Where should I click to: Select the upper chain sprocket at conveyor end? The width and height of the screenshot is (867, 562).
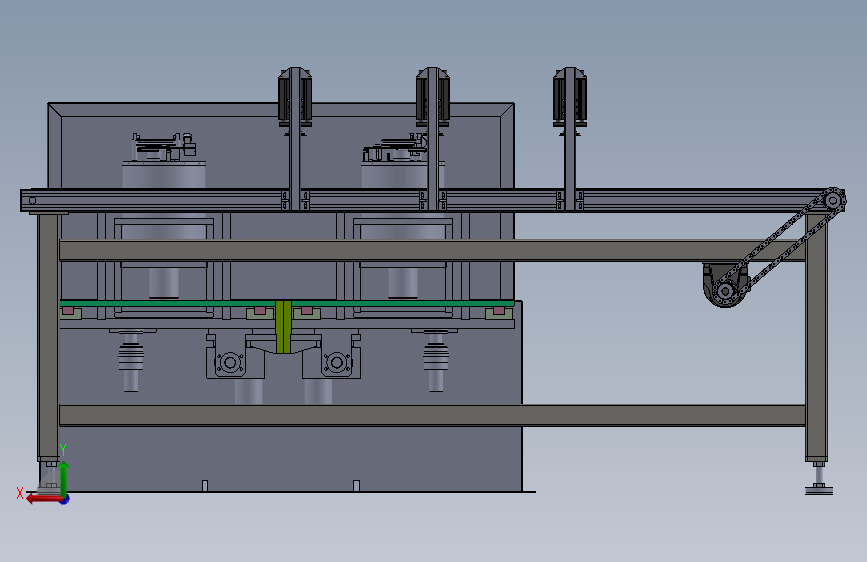click(833, 200)
